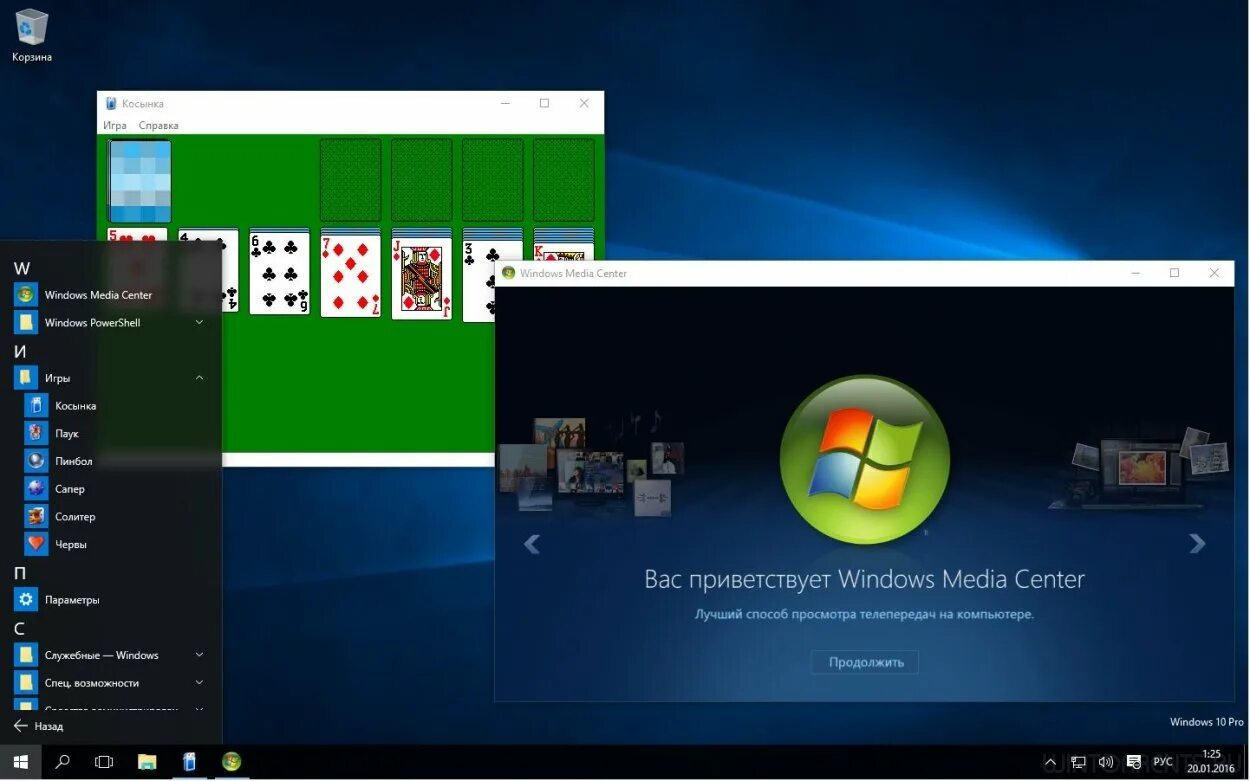1250x781 pixels.
Task: Click the Windows PowerShell folder icon
Action: 26,322
